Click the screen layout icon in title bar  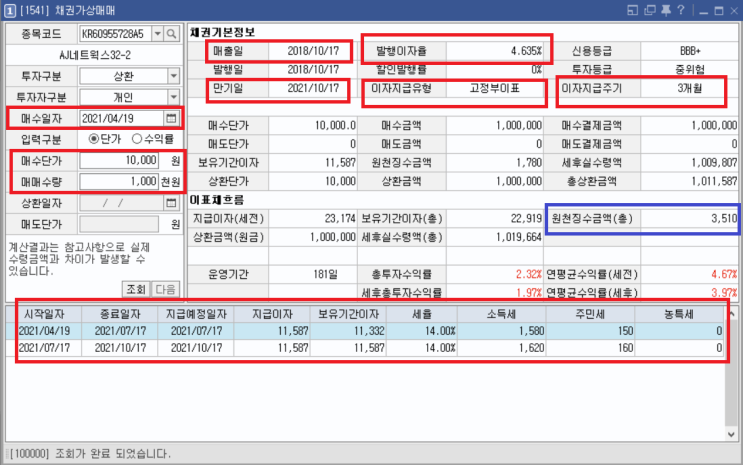click(x=633, y=10)
